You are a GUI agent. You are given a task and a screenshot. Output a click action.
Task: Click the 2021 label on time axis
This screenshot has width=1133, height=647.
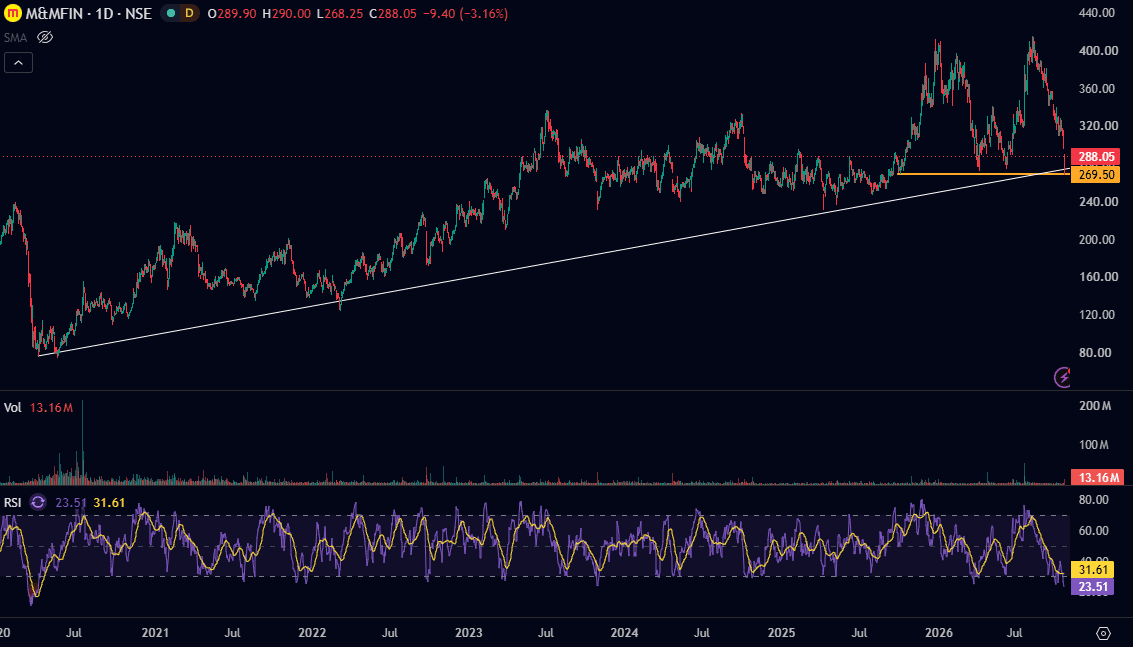tap(155, 633)
